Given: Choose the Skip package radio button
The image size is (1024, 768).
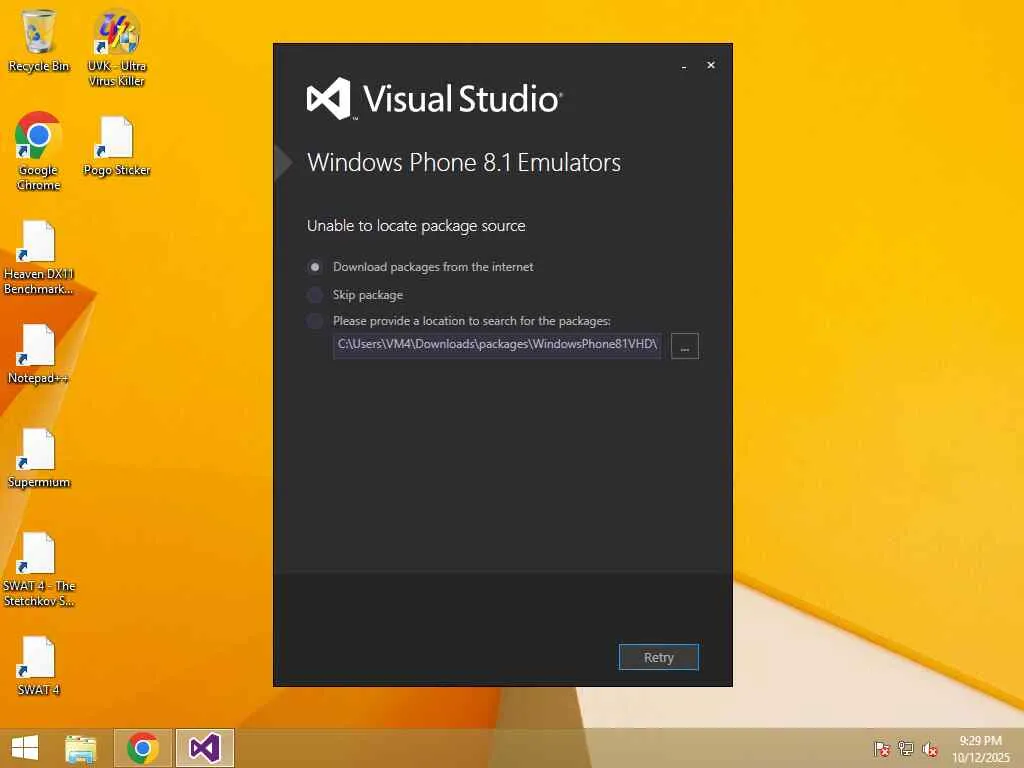Looking at the screenshot, I should pyautogui.click(x=315, y=295).
